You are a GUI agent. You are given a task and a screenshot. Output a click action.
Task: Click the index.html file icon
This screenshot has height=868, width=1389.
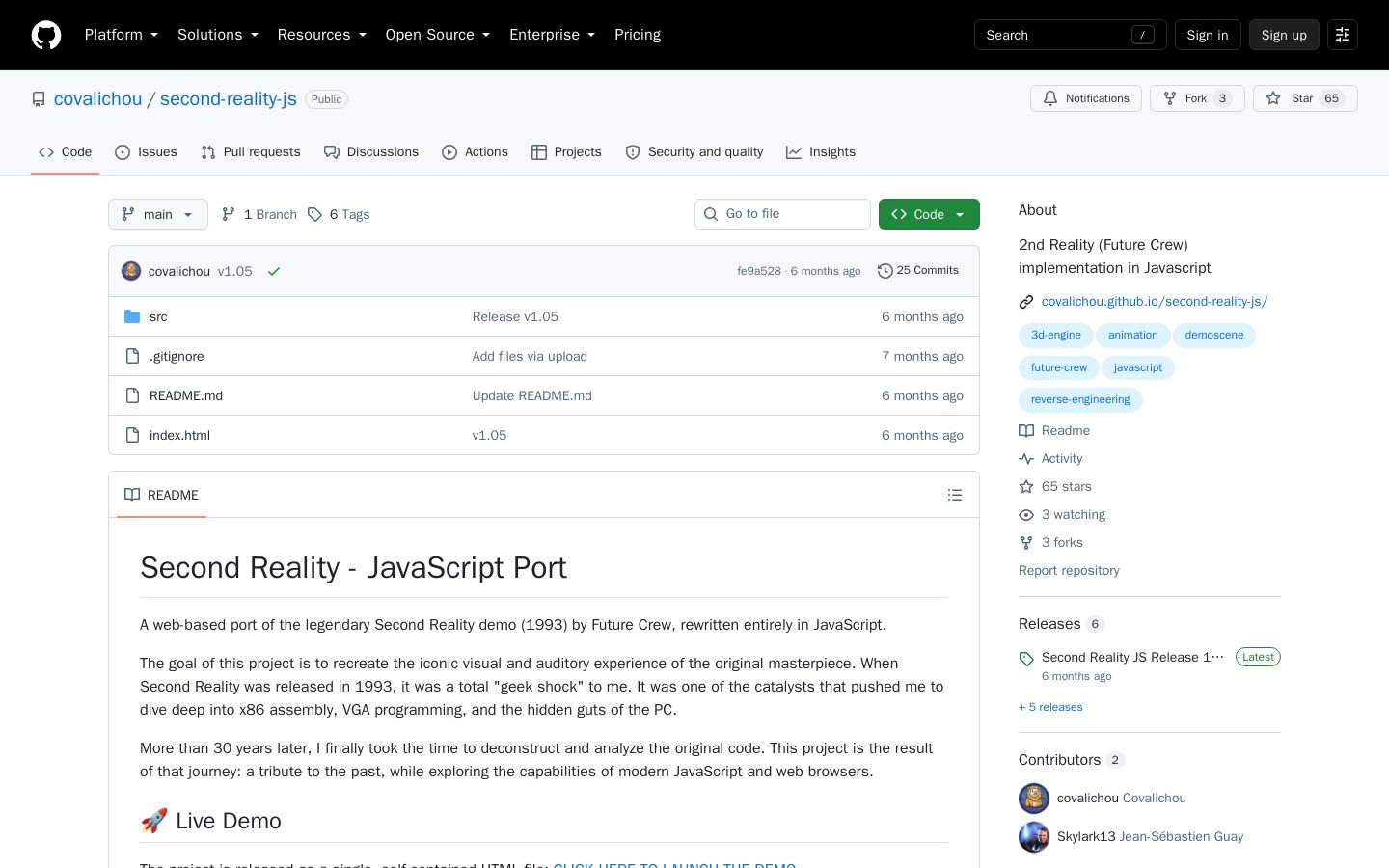pos(132,435)
